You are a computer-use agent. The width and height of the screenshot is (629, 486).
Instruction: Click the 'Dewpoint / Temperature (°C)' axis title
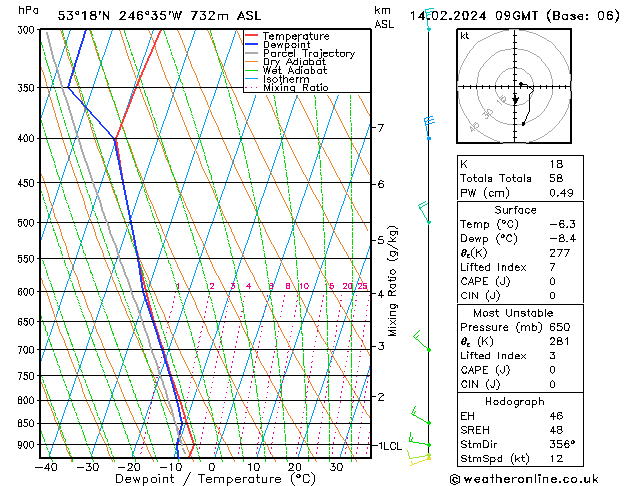coord(215,479)
